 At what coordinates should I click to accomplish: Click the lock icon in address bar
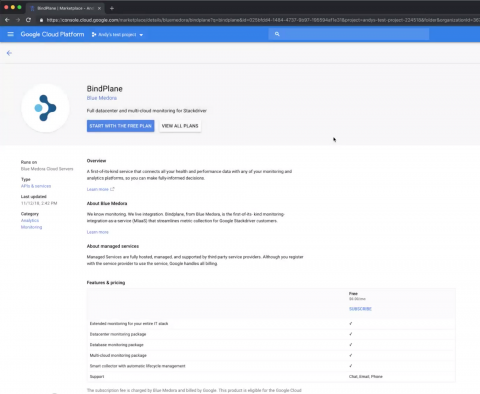pos(41,20)
